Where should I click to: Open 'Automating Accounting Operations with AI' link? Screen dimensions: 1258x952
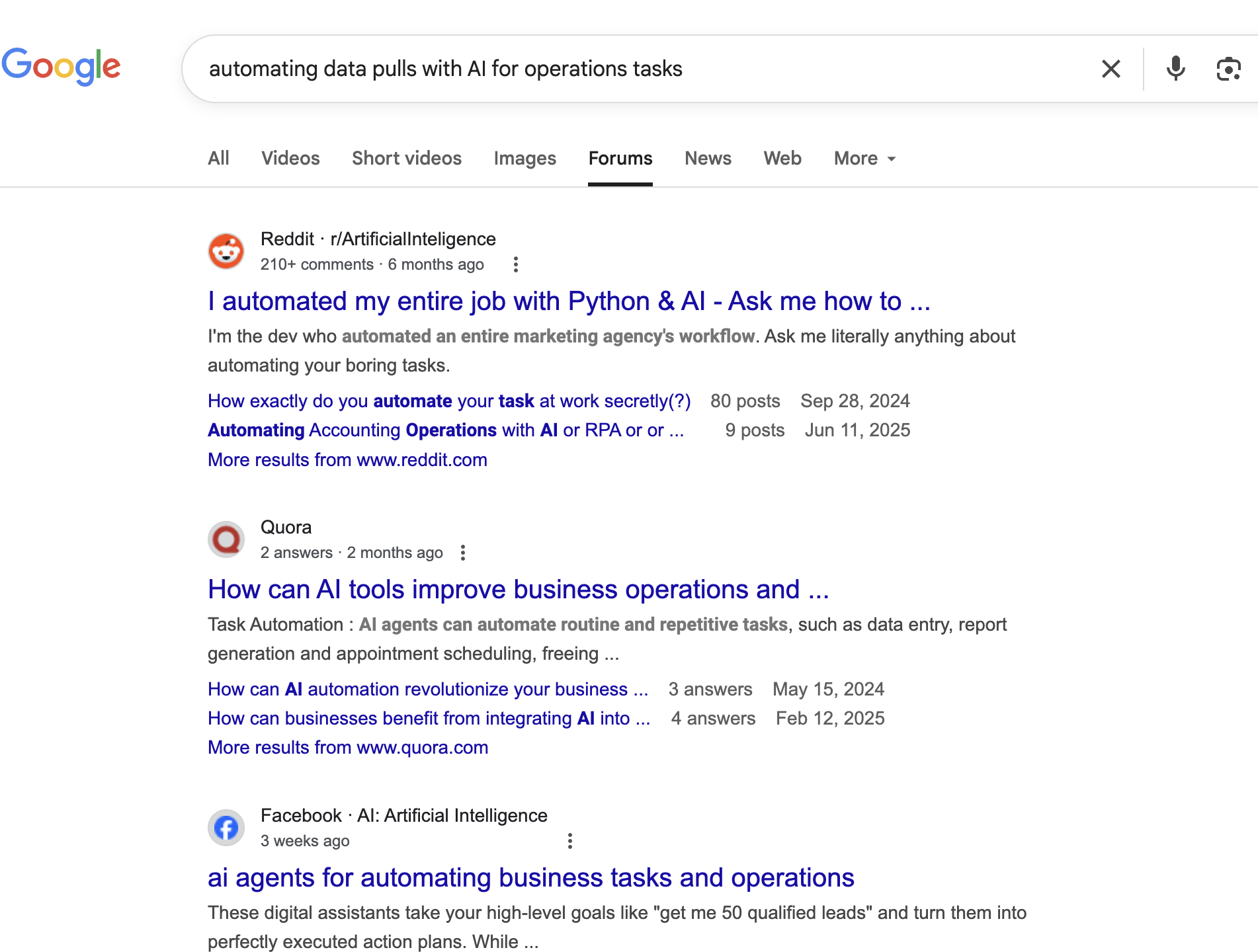(x=446, y=430)
